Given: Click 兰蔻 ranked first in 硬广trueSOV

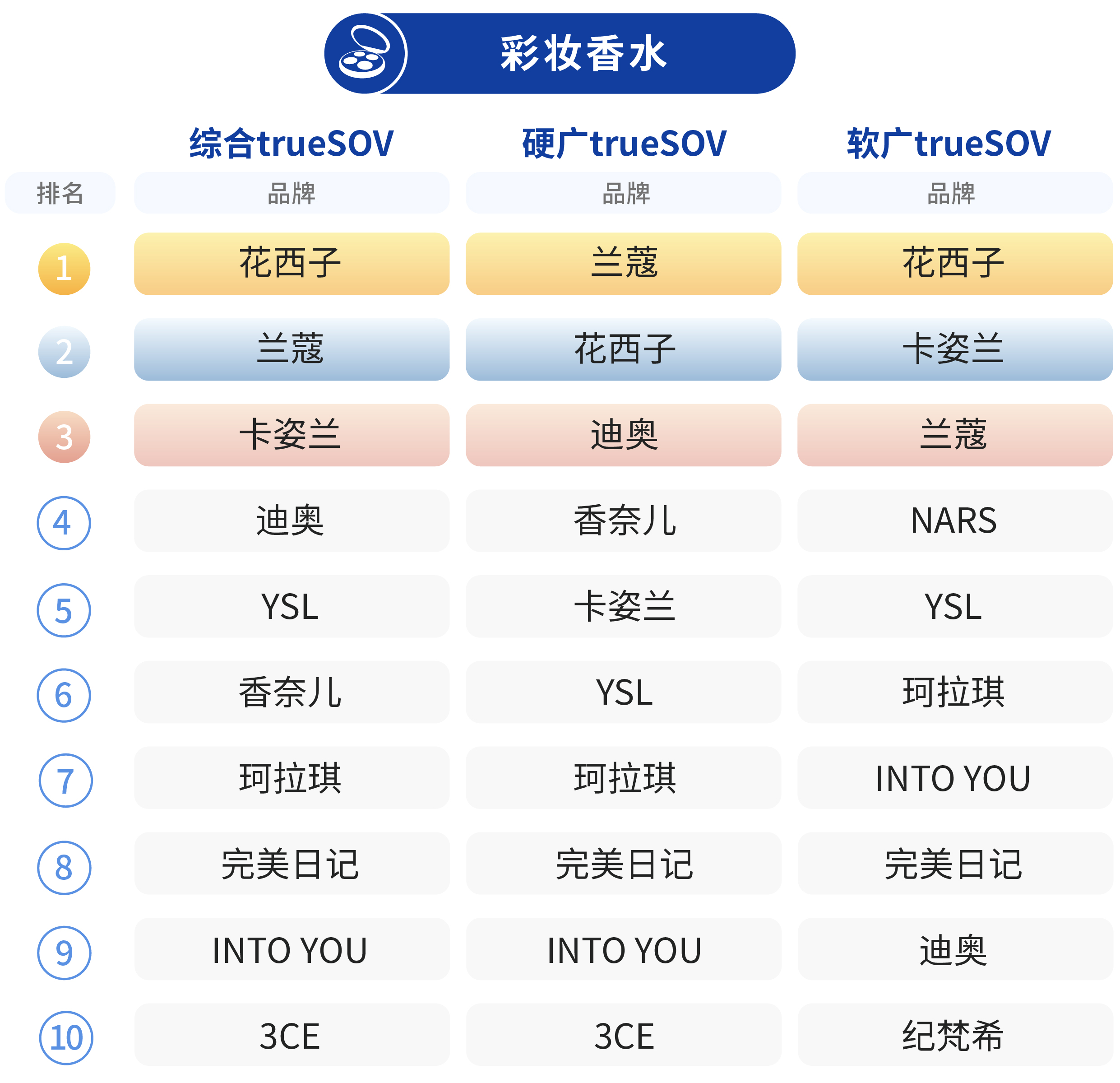Looking at the screenshot, I should [x=624, y=264].
